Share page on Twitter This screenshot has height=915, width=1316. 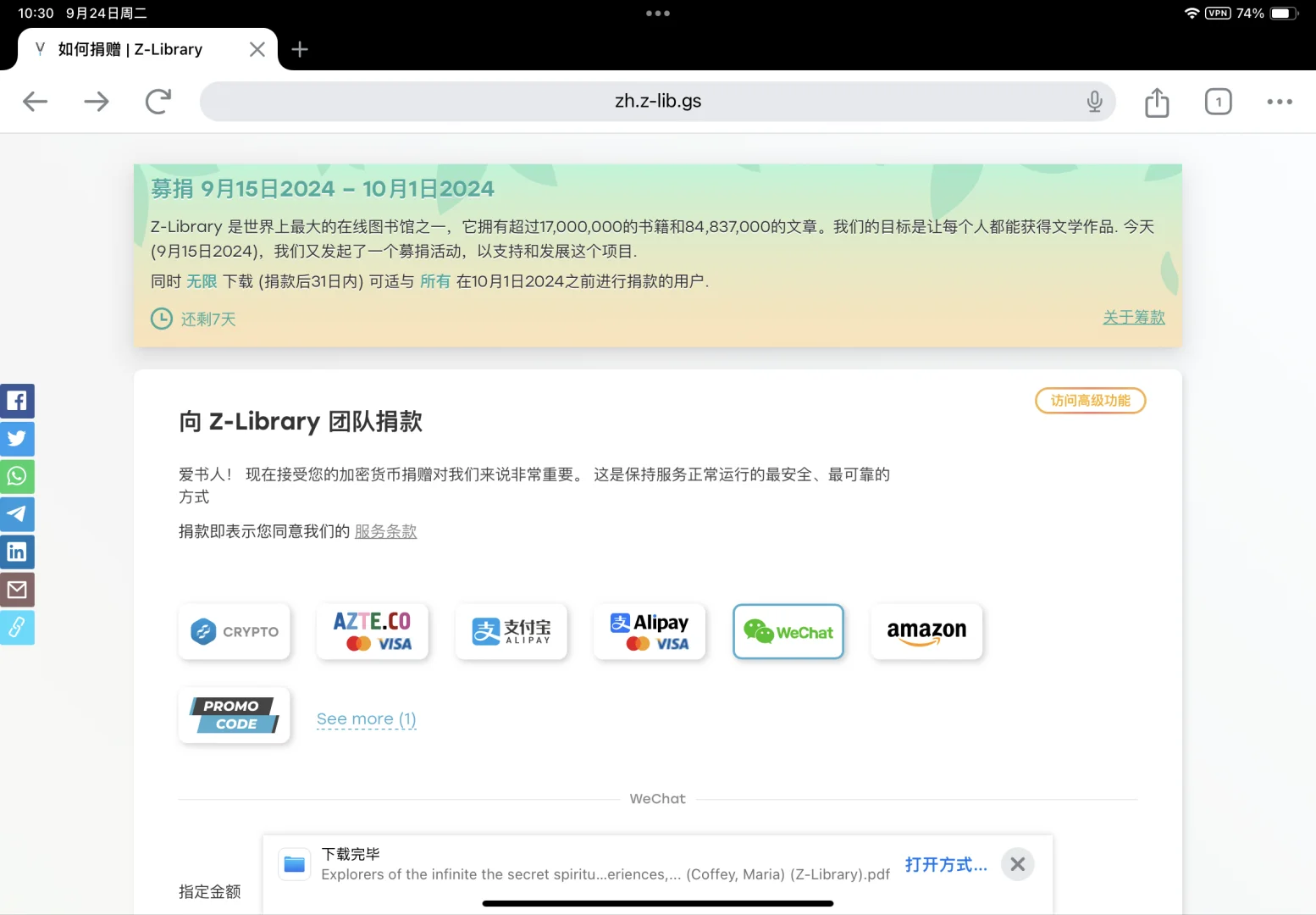17,438
